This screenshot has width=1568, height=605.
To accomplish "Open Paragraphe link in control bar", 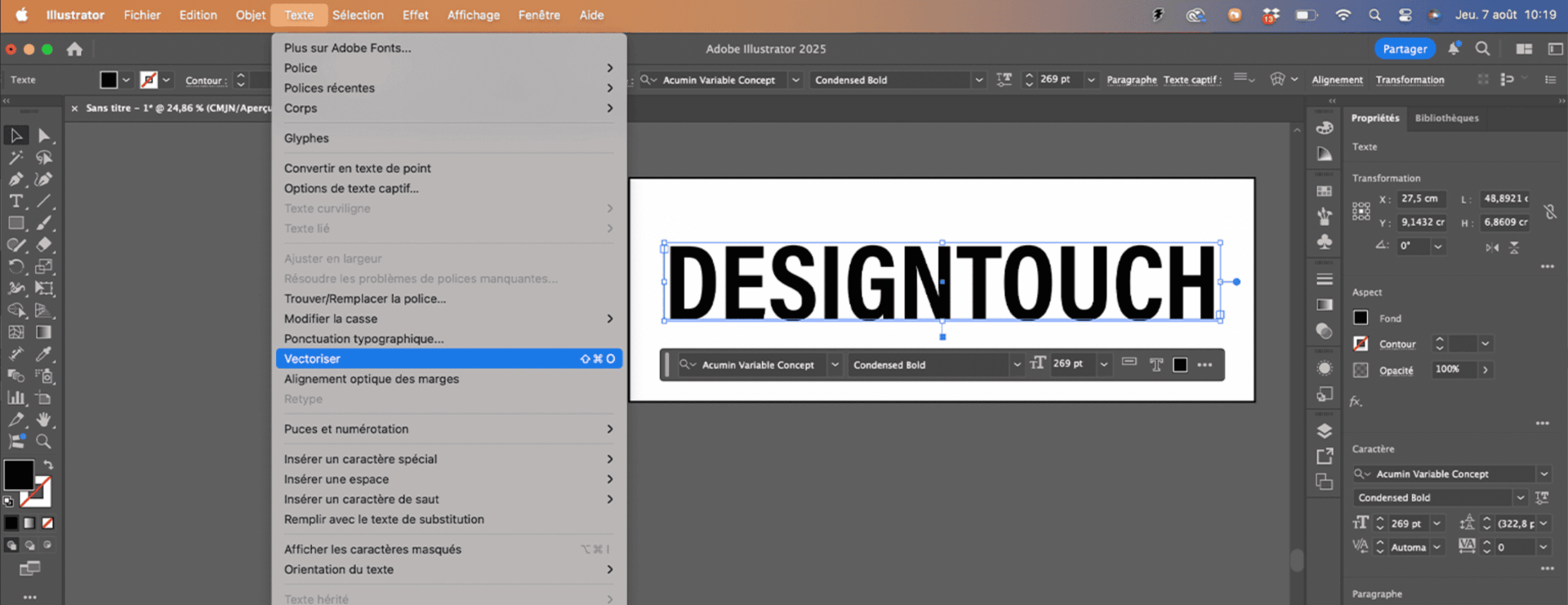I will click(x=1131, y=80).
